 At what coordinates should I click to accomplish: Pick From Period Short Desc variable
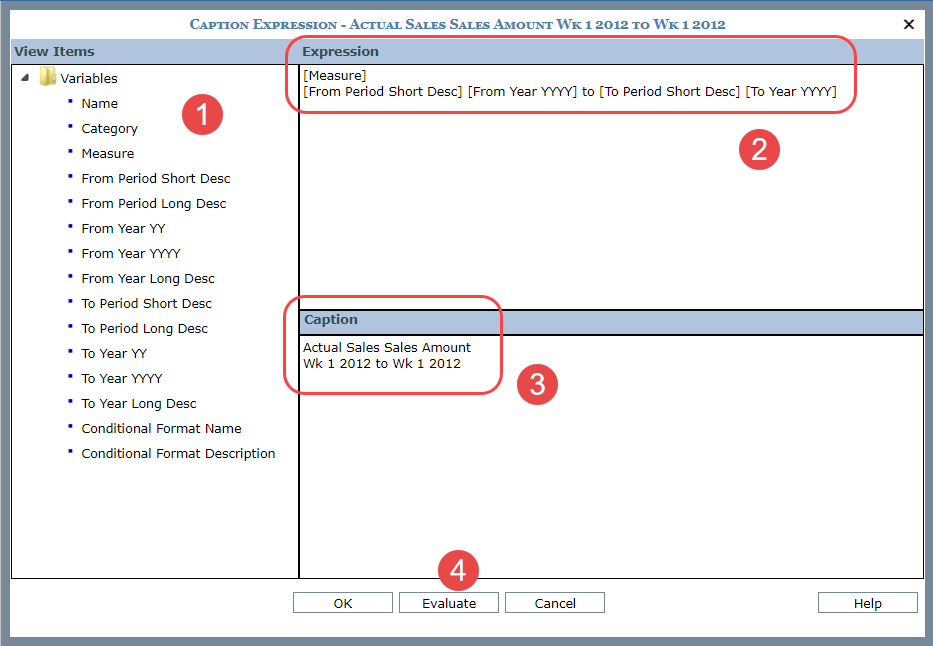tap(155, 178)
